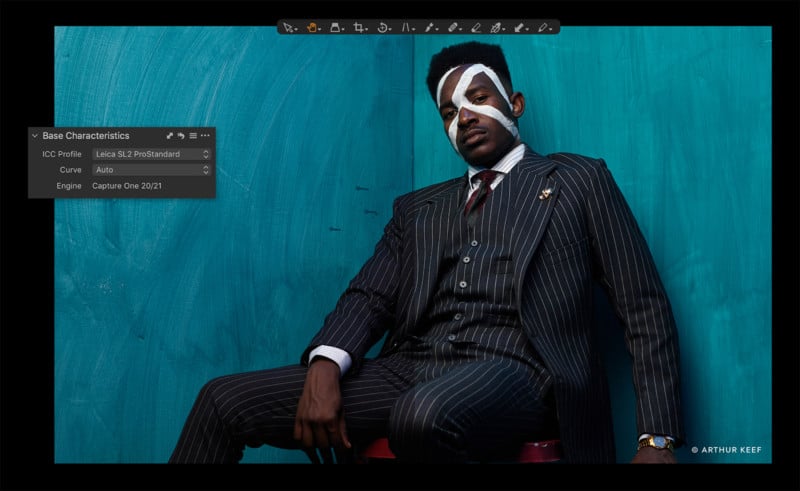Select the Draw Mask brush tool
800x491 pixels.
pos(452,27)
